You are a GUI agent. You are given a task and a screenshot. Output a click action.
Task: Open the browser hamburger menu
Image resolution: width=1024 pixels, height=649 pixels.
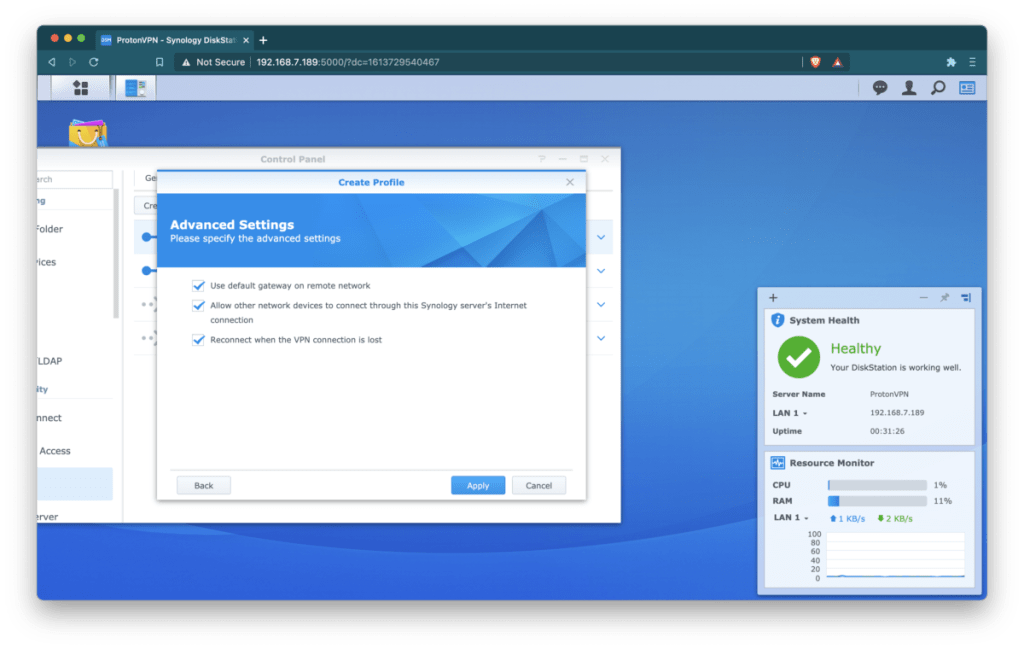click(972, 62)
